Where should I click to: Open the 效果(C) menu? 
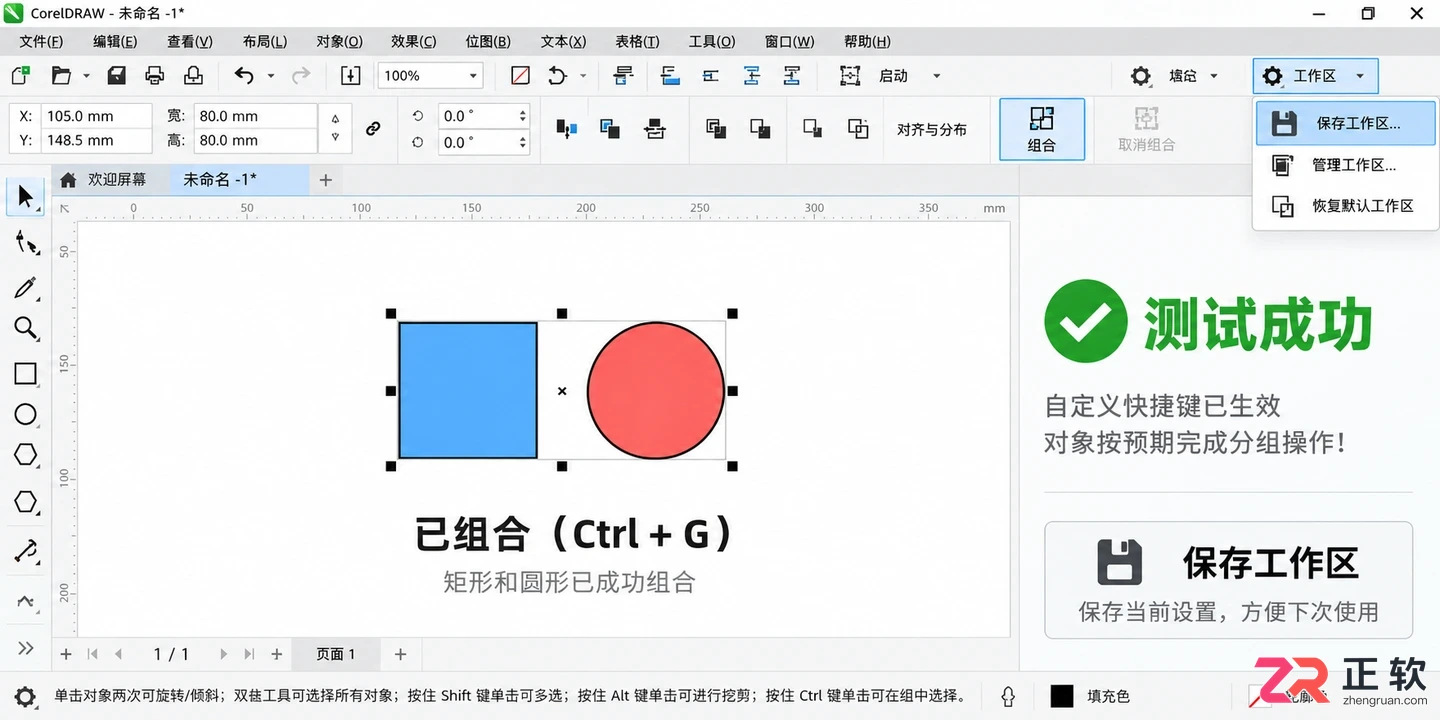pos(413,41)
